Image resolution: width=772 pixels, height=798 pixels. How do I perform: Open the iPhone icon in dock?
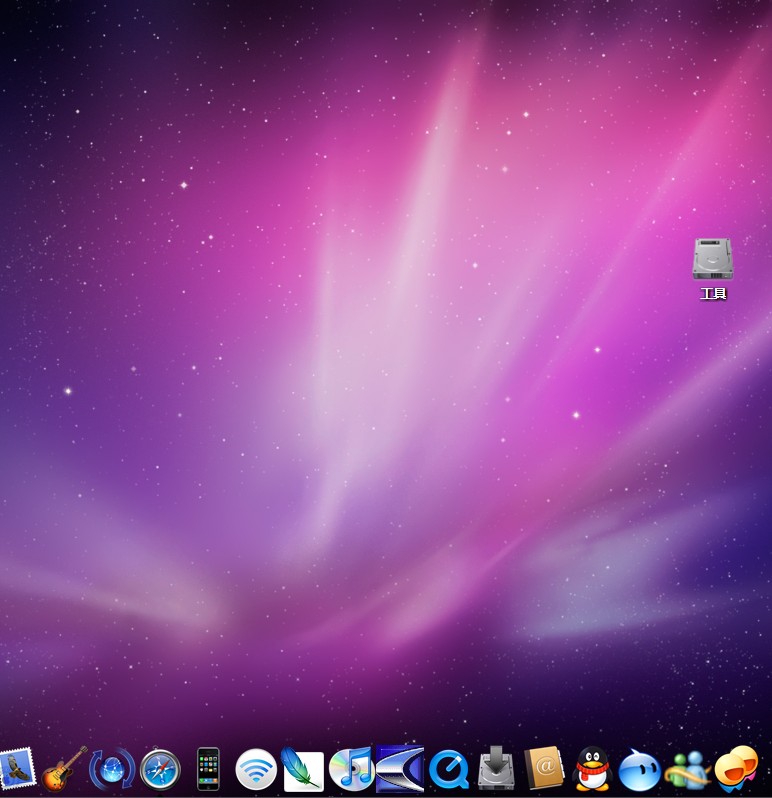208,769
